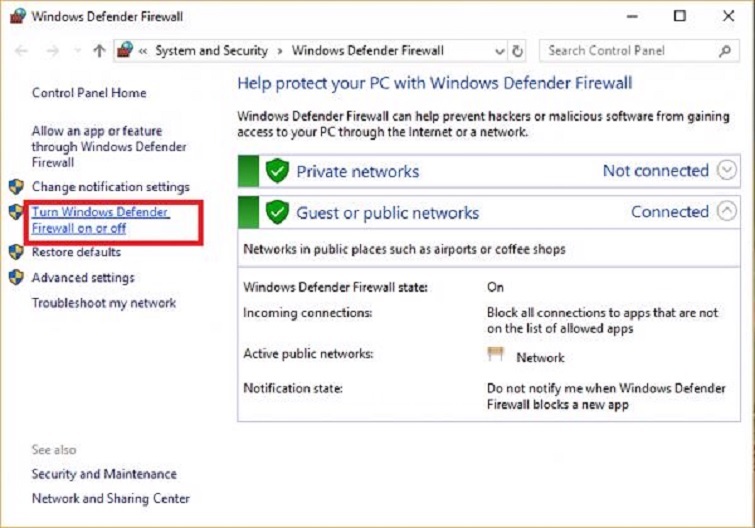Click Restore defaults link

(76, 252)
